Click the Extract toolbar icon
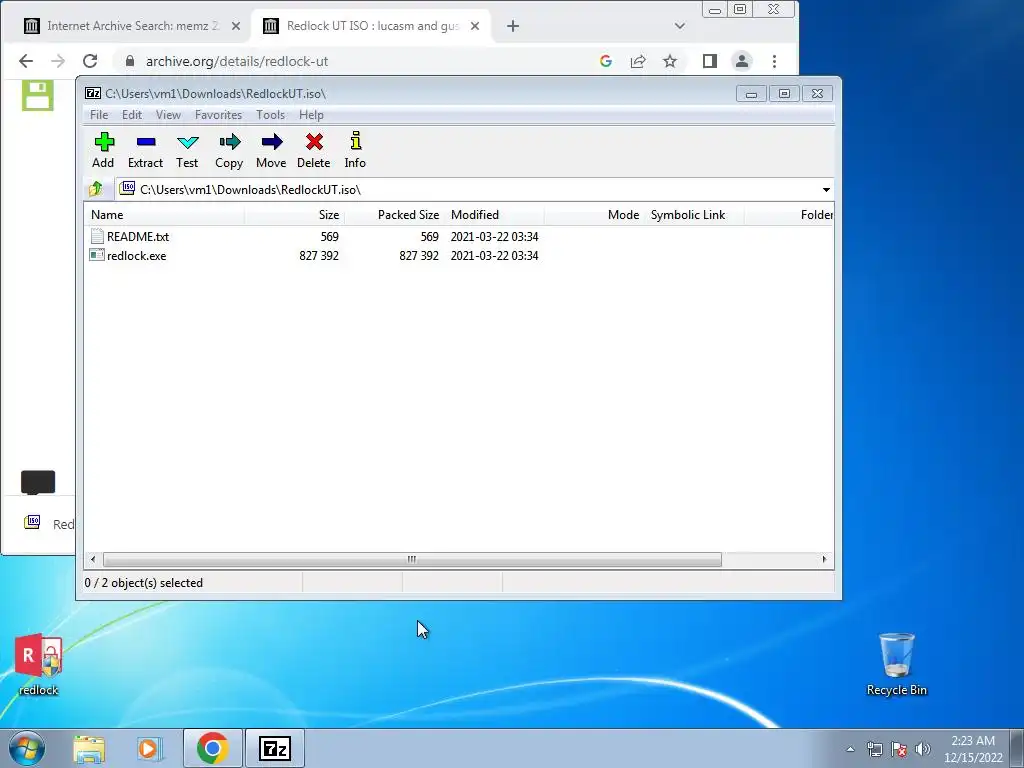1024x768 pixels. tap(145, 150)
